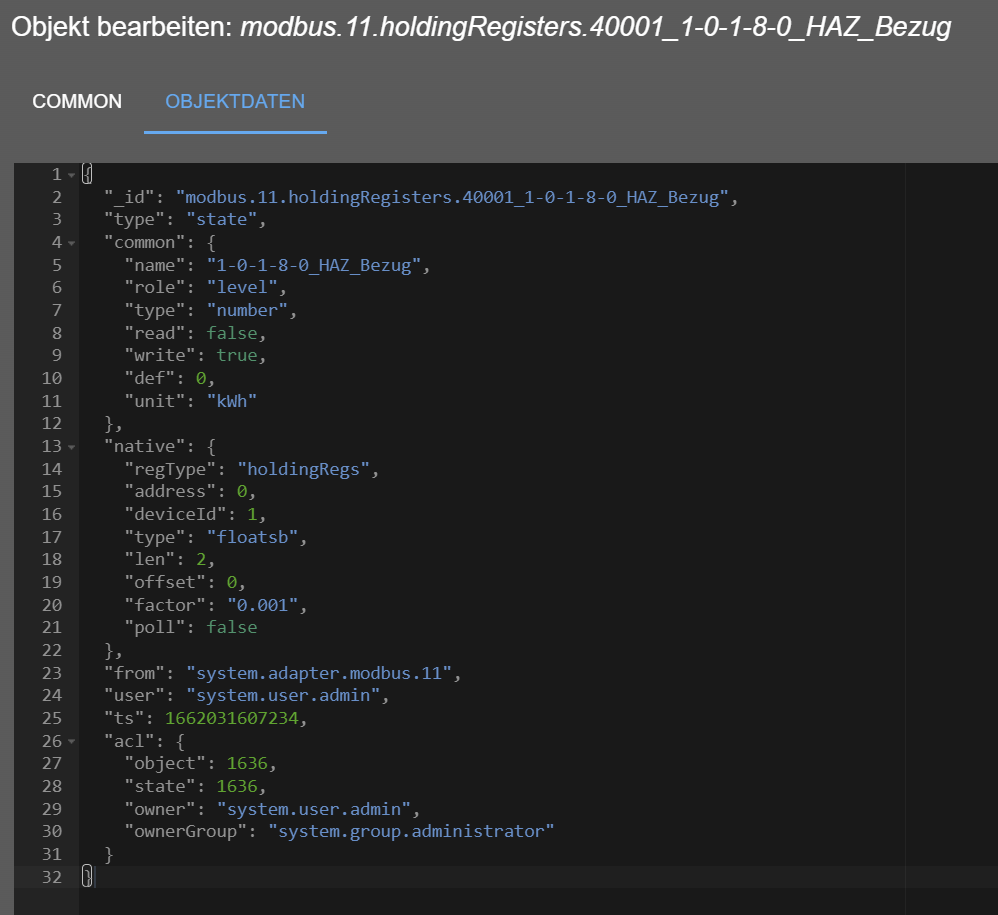Collapse the "common" section fold arrow
998x915 pixels.
click(x=71, y=243)
